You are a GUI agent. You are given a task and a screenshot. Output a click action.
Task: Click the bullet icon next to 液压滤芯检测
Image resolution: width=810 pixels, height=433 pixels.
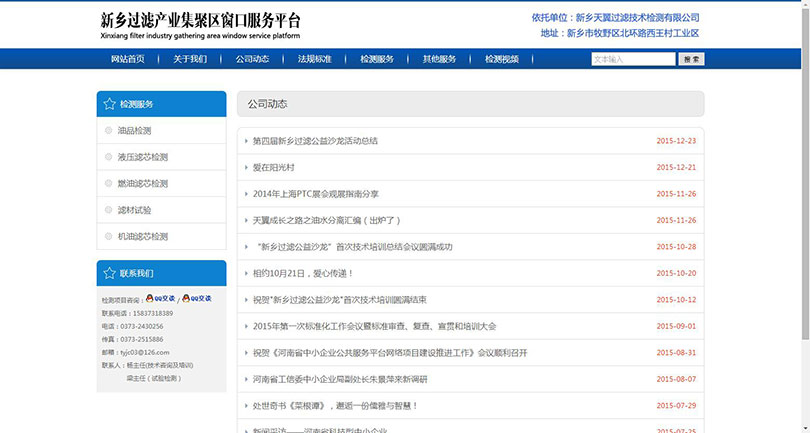108,157
